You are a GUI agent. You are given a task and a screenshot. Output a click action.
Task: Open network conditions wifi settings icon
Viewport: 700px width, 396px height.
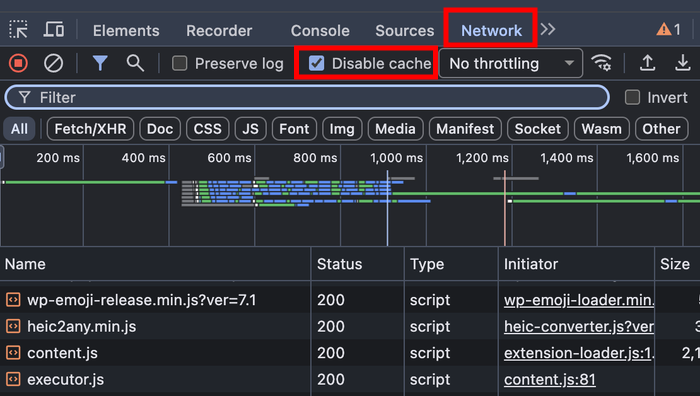point(601,63)
